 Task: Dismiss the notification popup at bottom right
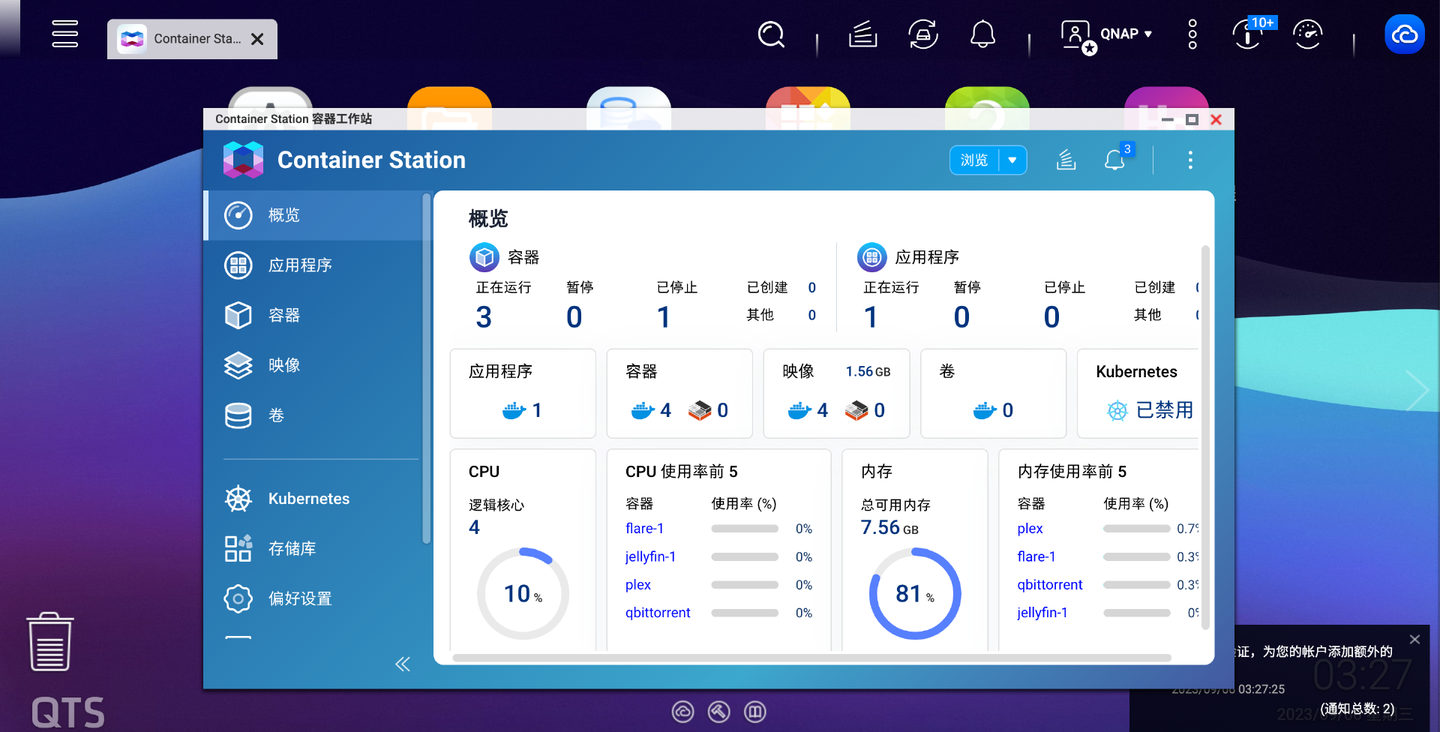(x=1414, y=639)
